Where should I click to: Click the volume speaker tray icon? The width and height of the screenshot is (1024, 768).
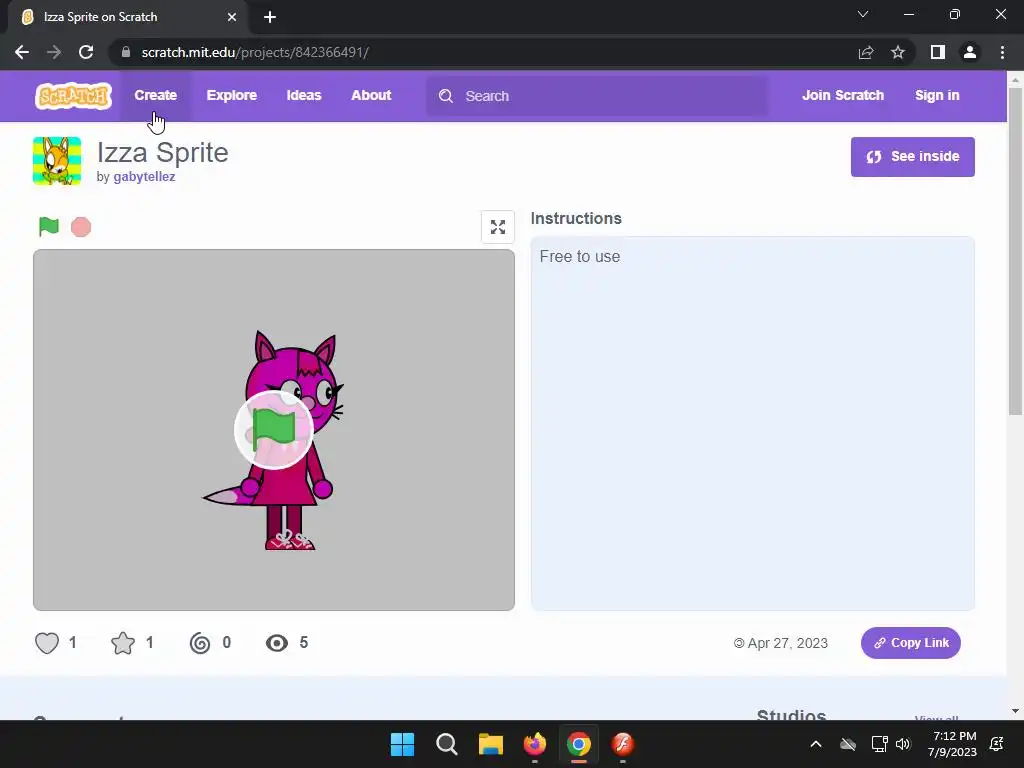point(903,744)
